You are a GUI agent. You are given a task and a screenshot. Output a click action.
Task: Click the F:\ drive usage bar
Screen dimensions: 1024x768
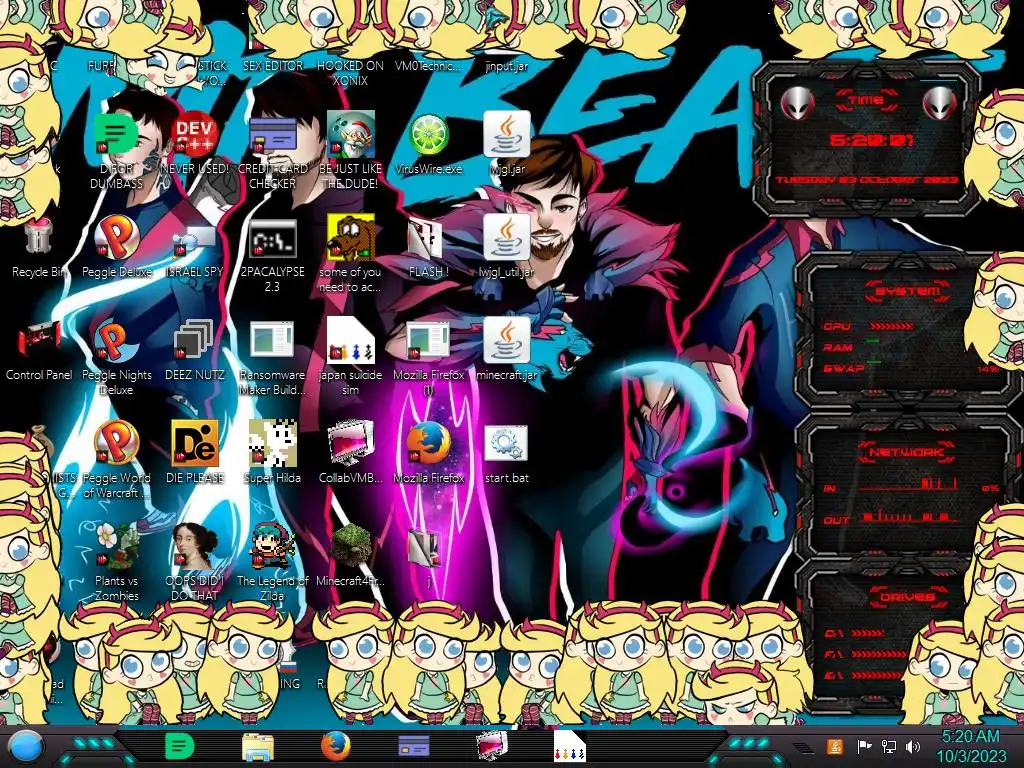(879, 654)
